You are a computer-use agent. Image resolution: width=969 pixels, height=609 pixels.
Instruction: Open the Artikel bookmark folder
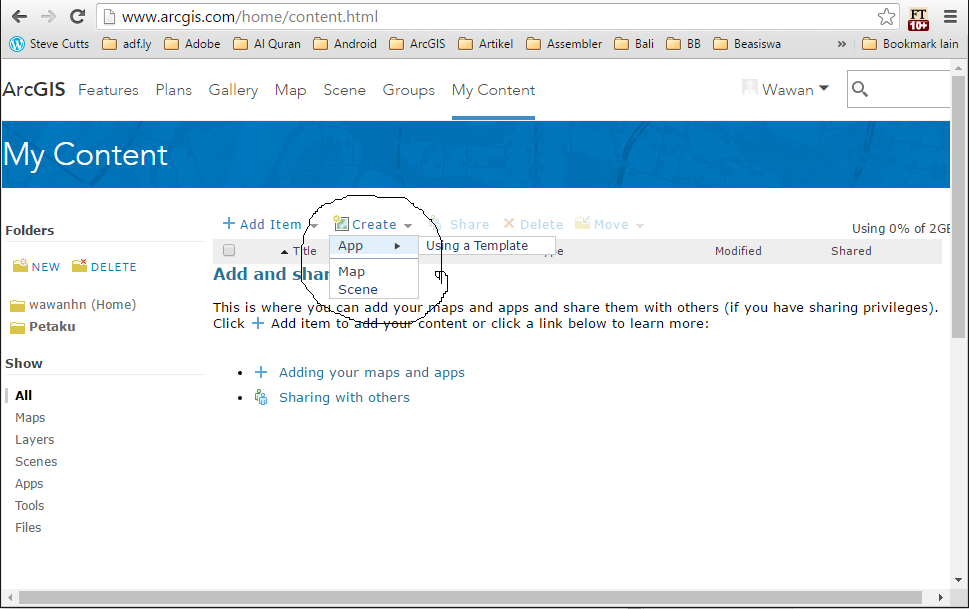coord(486,44)
